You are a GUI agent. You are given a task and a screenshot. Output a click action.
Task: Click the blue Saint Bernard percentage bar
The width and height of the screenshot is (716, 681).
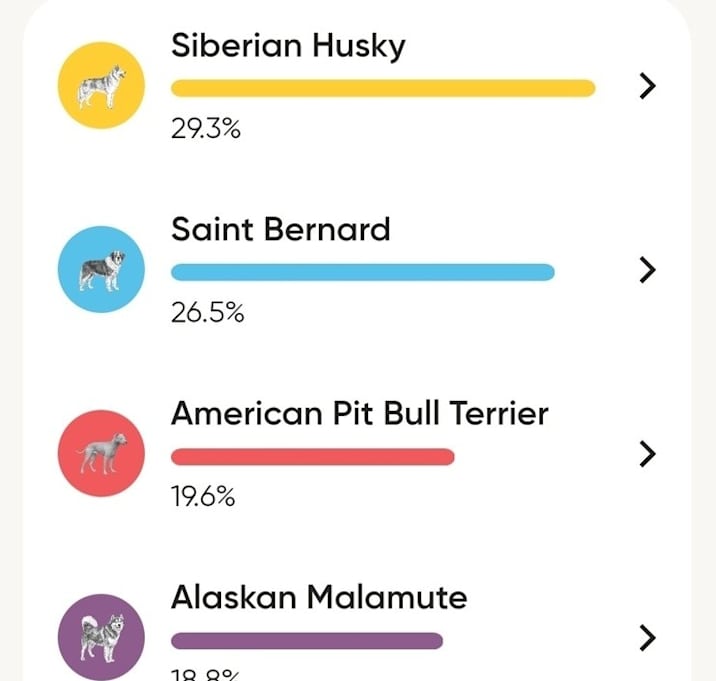(x=363, y=272)
